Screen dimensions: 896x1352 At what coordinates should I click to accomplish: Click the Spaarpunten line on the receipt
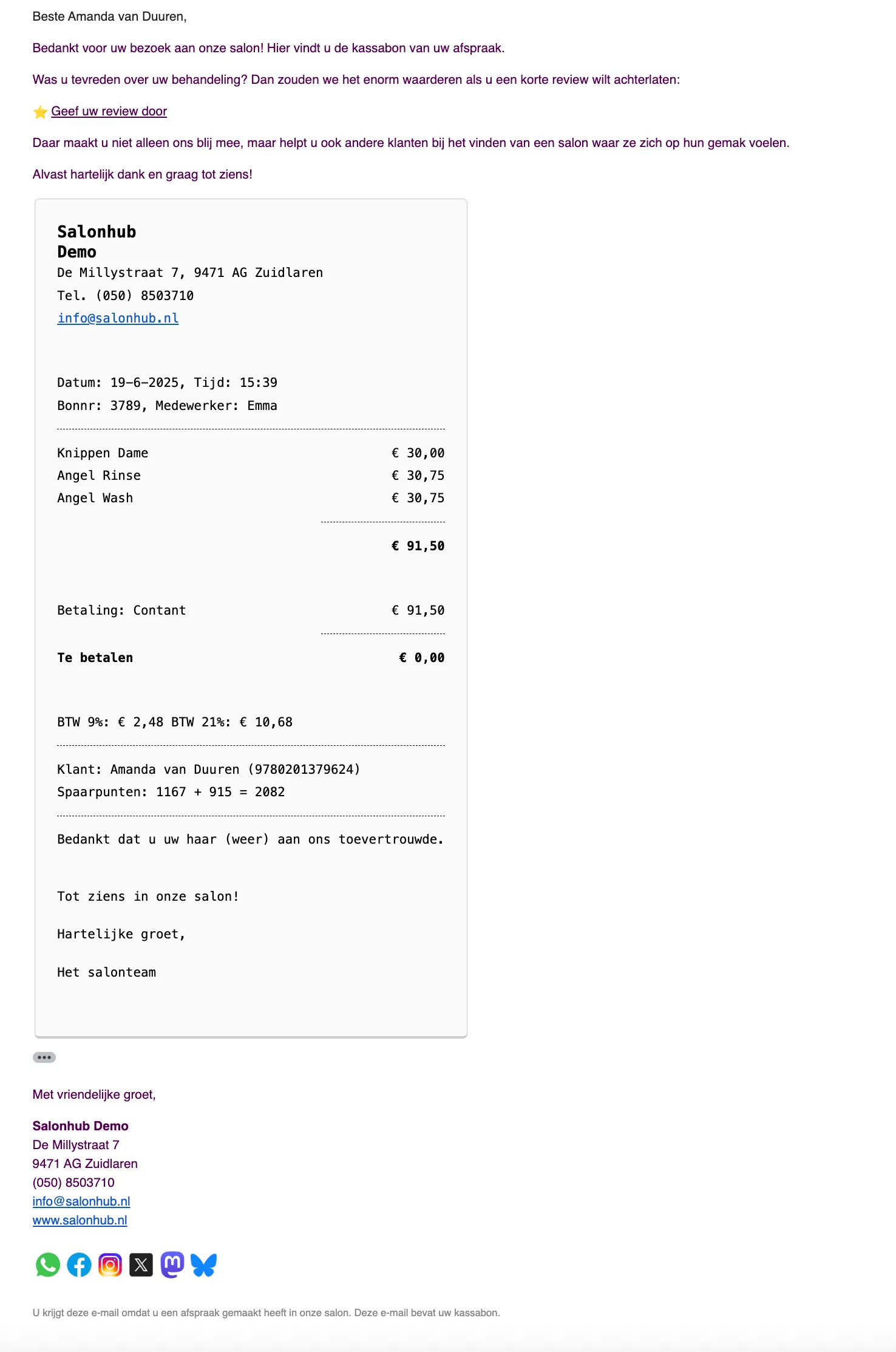click(x=171, y=792)
